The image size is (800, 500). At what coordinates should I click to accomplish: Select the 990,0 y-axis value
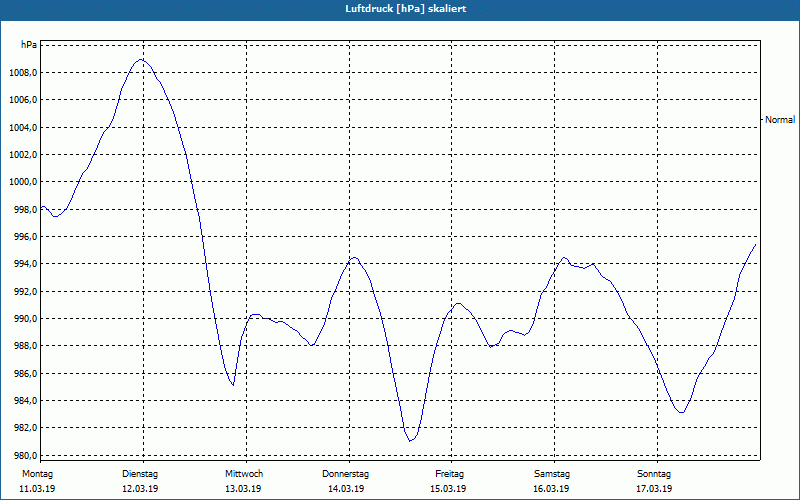[25, 318]
